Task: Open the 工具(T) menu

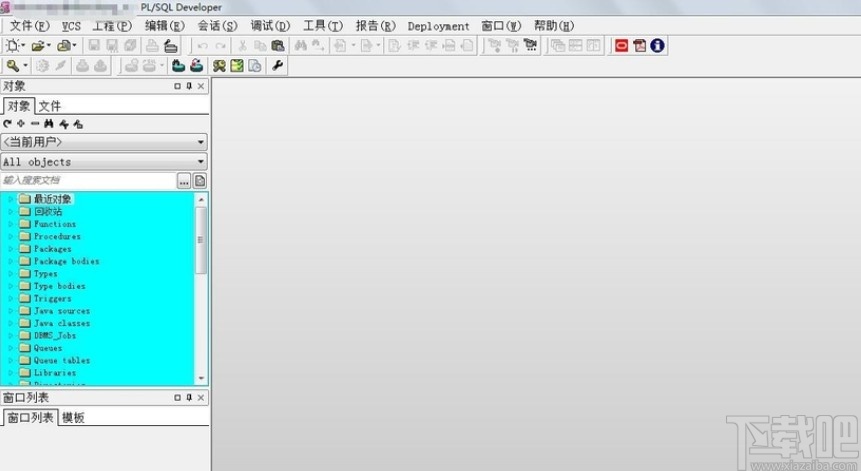Action: coord(323,26)
